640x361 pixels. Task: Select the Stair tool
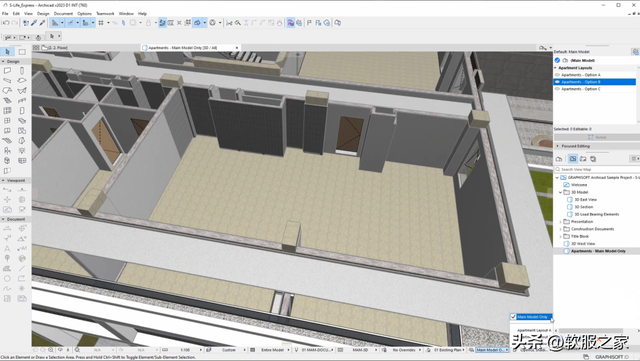[7, 100]
